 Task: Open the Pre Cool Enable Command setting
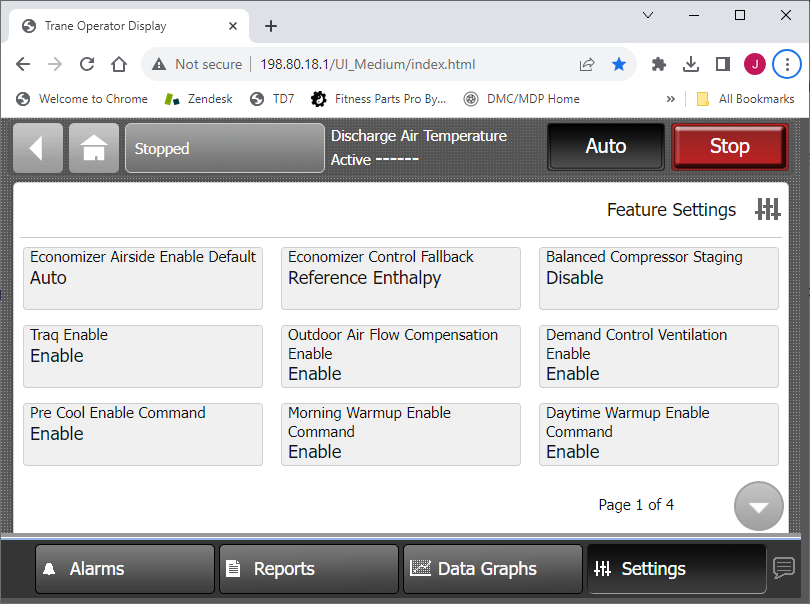pos(143,434)
